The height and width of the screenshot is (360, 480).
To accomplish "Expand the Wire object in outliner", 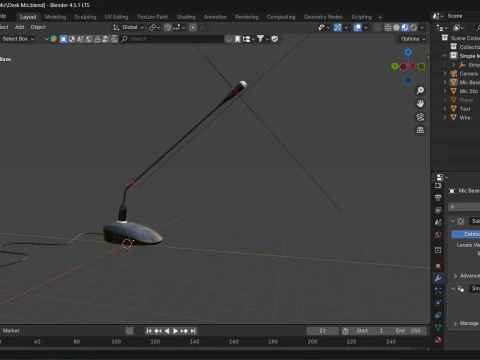I will coord(445,117).
